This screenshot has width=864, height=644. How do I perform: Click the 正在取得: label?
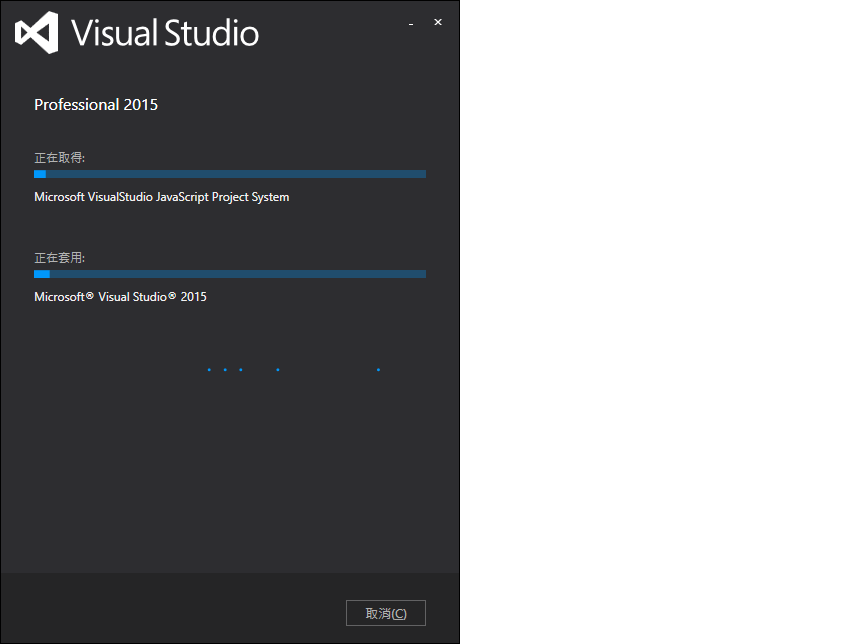coord(60,158)
